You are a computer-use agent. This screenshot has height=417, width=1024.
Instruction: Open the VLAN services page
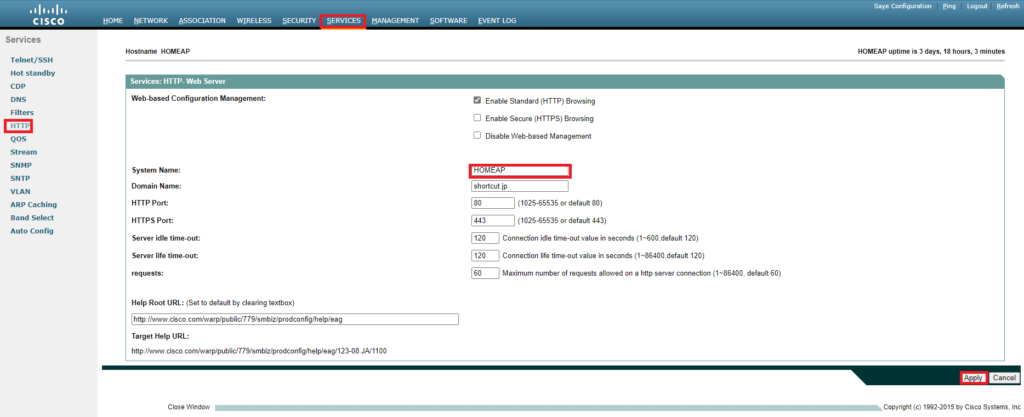pyautogui.click(x=20, y=192)
